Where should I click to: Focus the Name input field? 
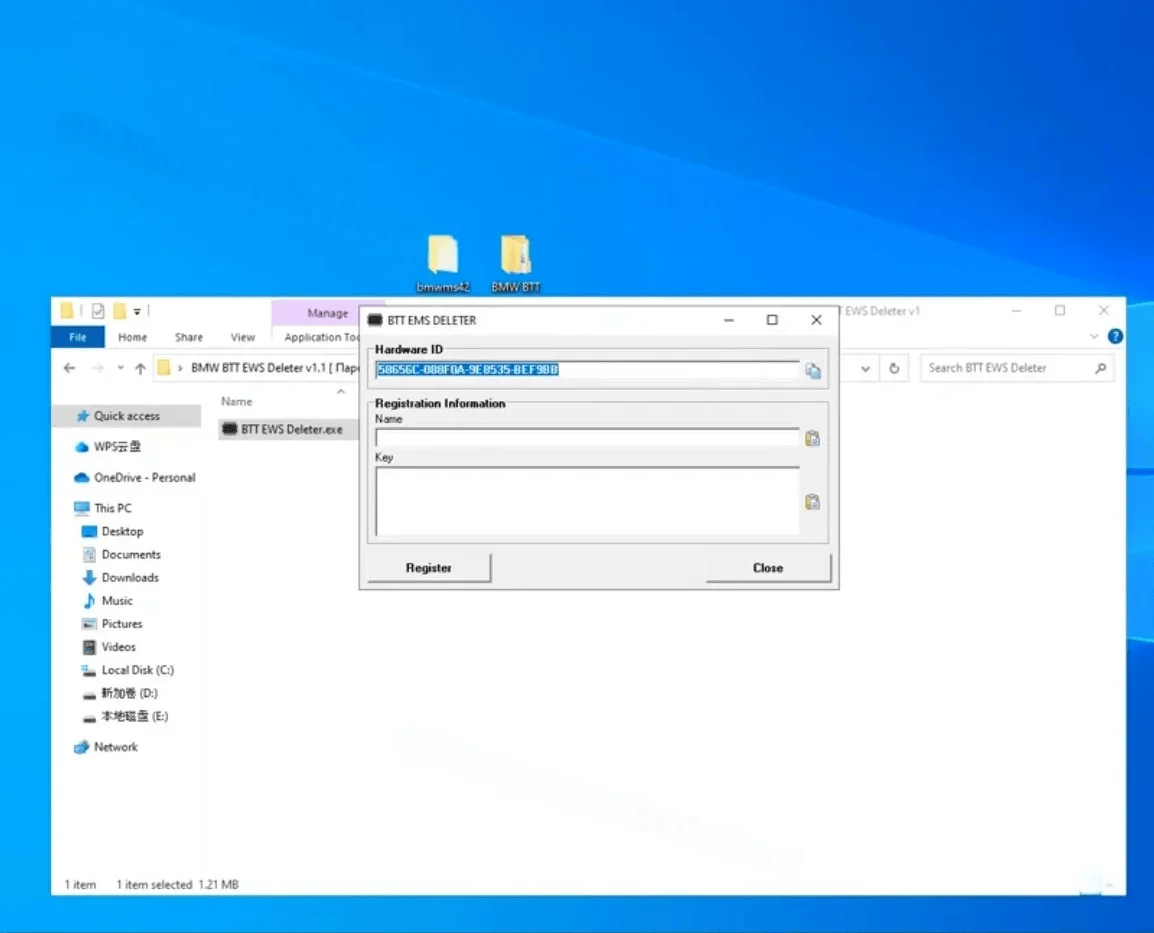587,438
